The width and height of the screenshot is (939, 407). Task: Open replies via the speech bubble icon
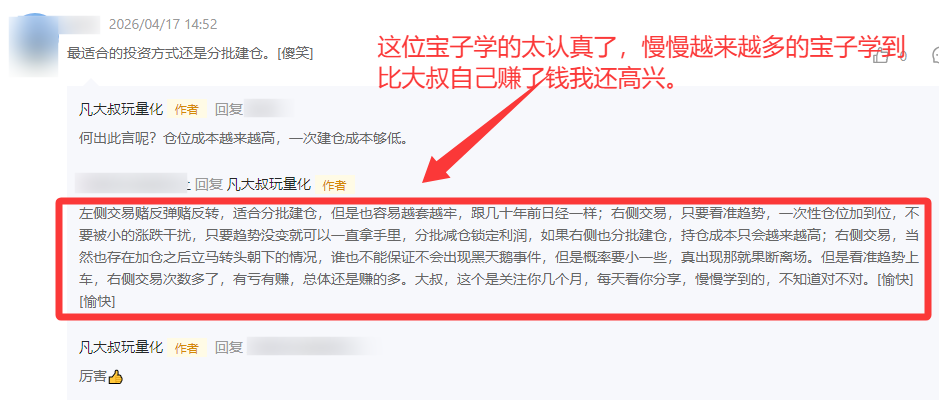(935, 56)
